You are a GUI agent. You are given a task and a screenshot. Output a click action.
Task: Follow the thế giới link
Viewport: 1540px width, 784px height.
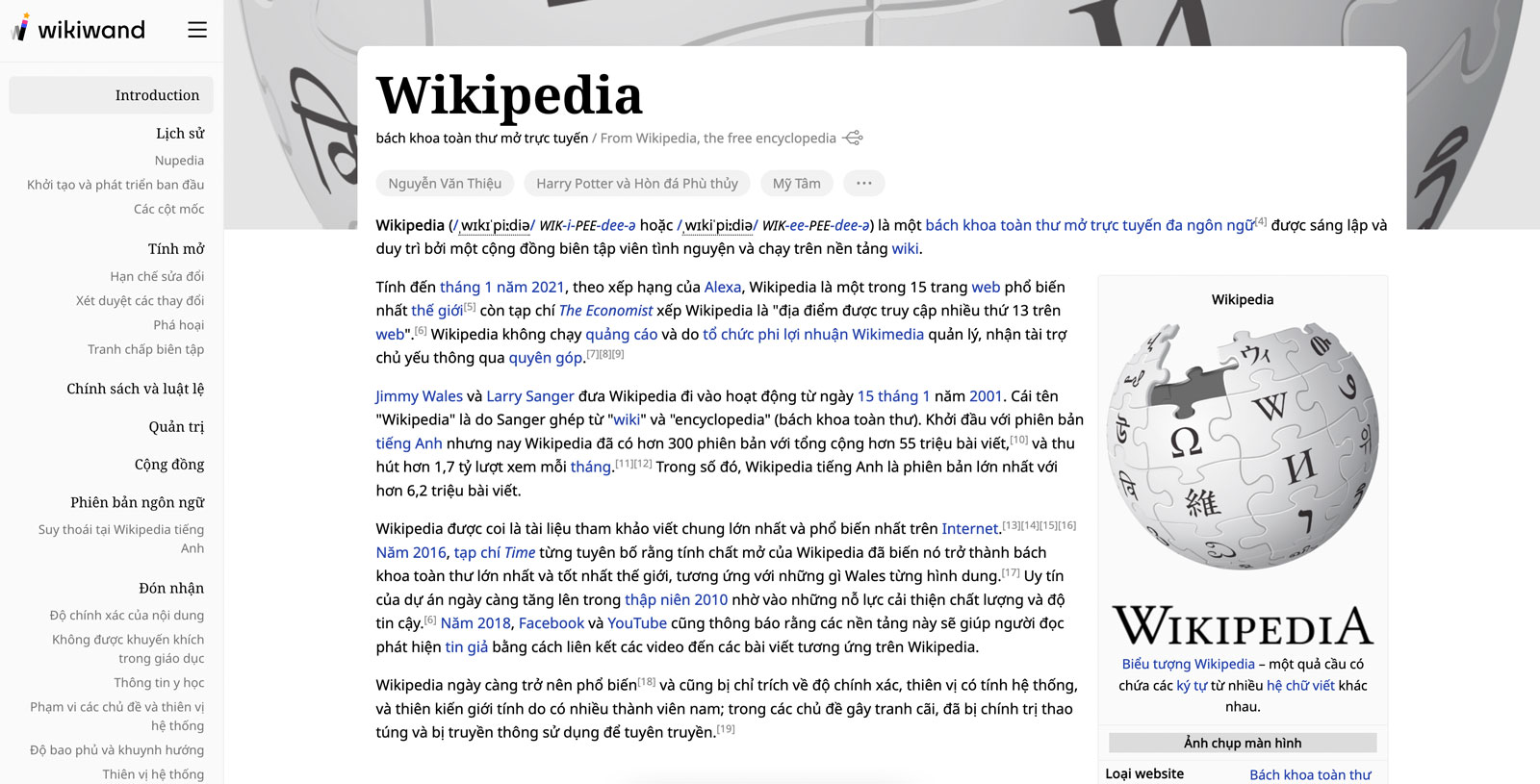pyautogui.click(x=437, y=311)
